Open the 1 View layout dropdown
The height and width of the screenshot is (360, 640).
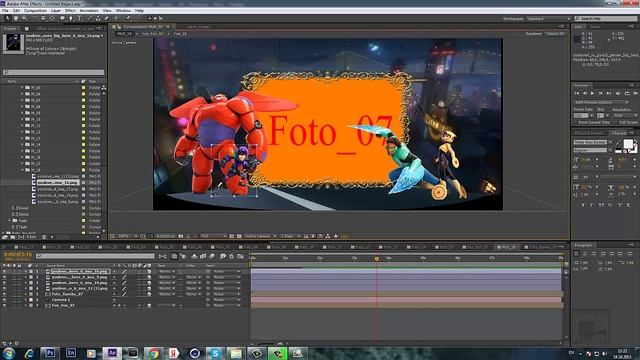pyautogui.click(x=291, y=236)
